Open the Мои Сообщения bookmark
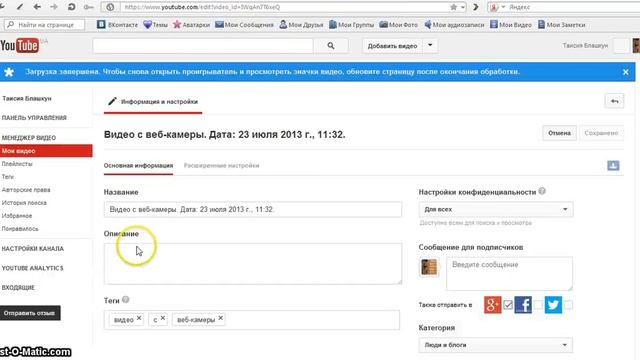The image size is (640, 360). (x=244, y=24)
